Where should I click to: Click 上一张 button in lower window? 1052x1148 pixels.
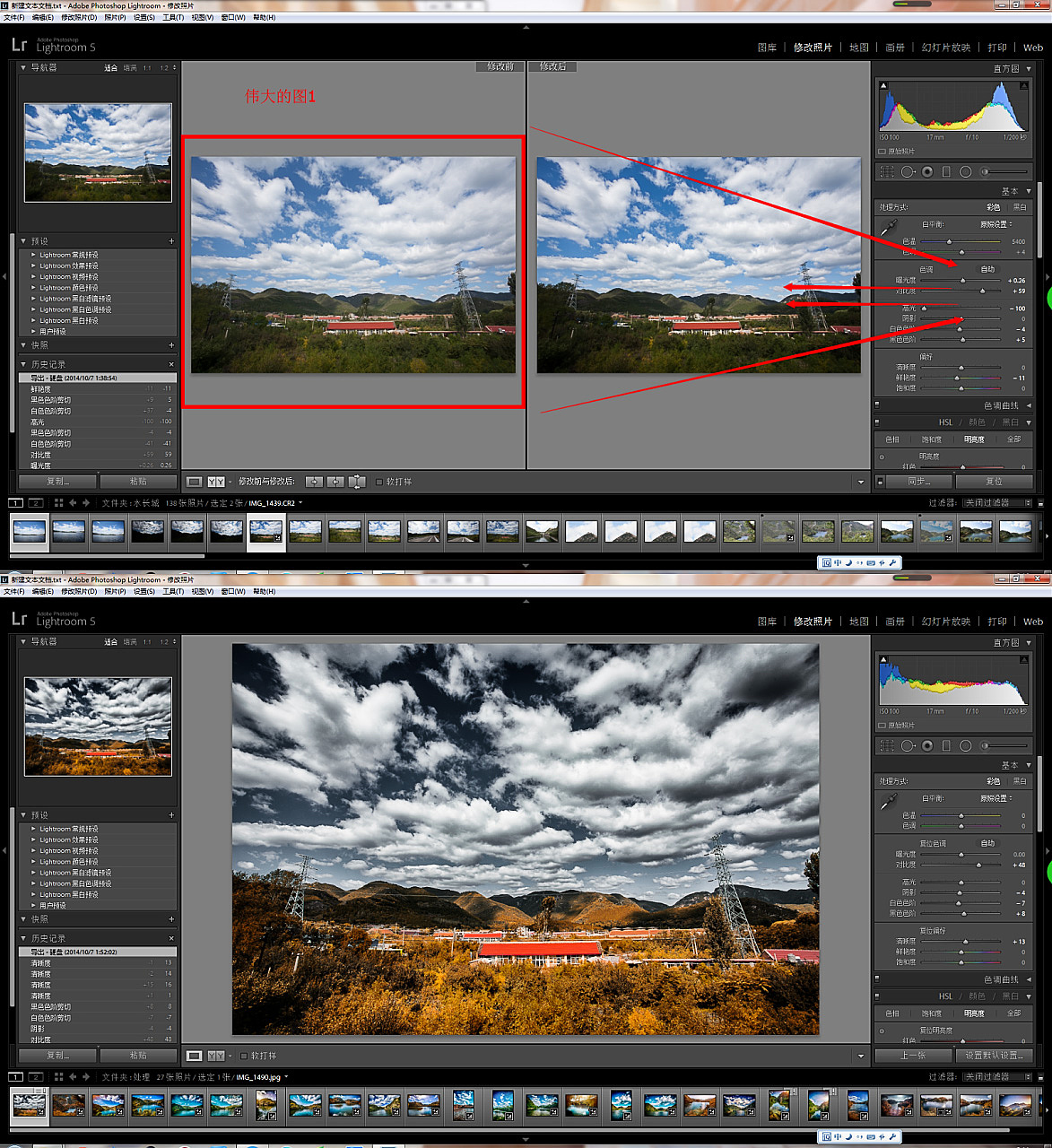tap(913, 1056)
